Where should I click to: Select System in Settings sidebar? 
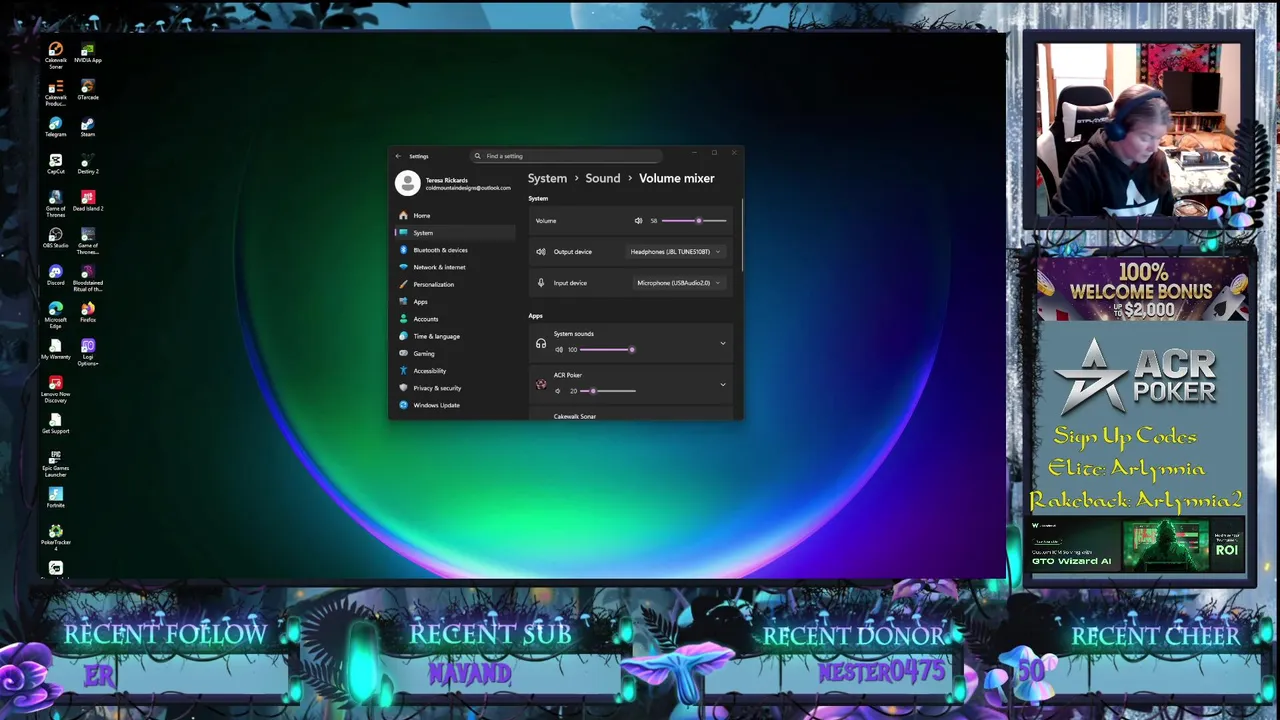455,233
